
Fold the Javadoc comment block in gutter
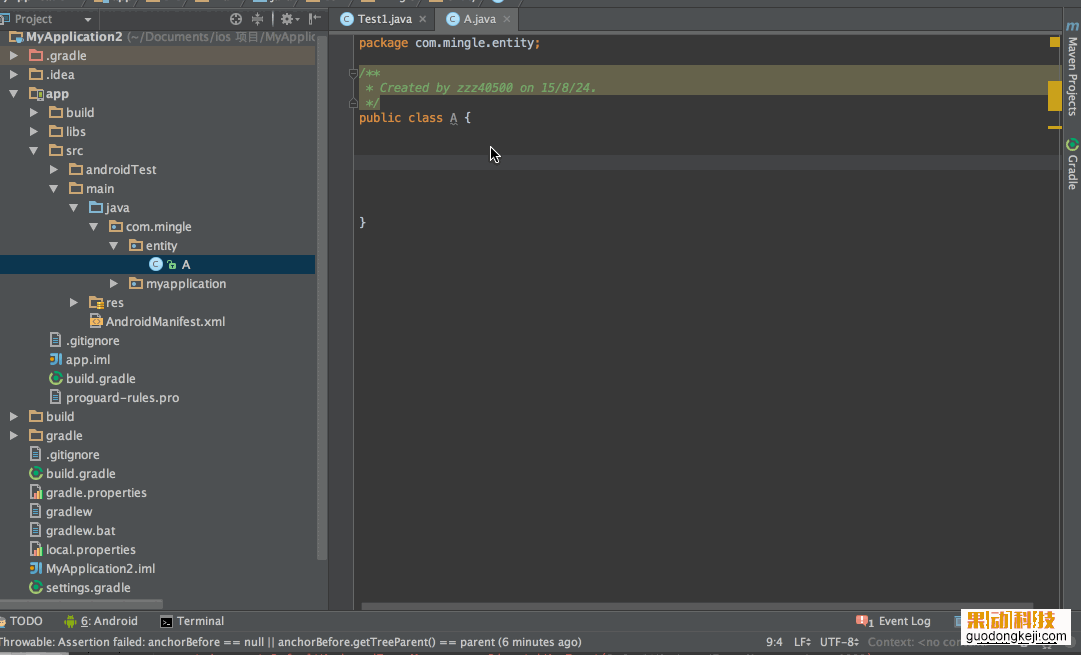coord(353,73)
